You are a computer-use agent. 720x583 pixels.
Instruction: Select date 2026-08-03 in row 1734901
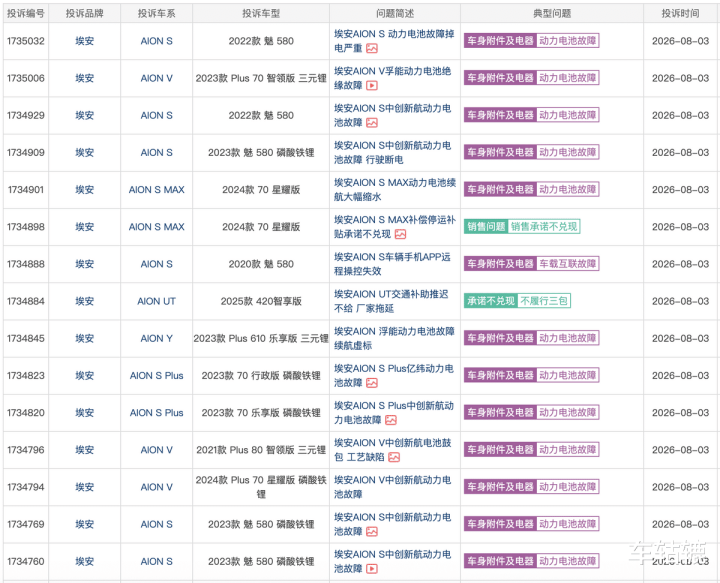[x=681, y=190]
